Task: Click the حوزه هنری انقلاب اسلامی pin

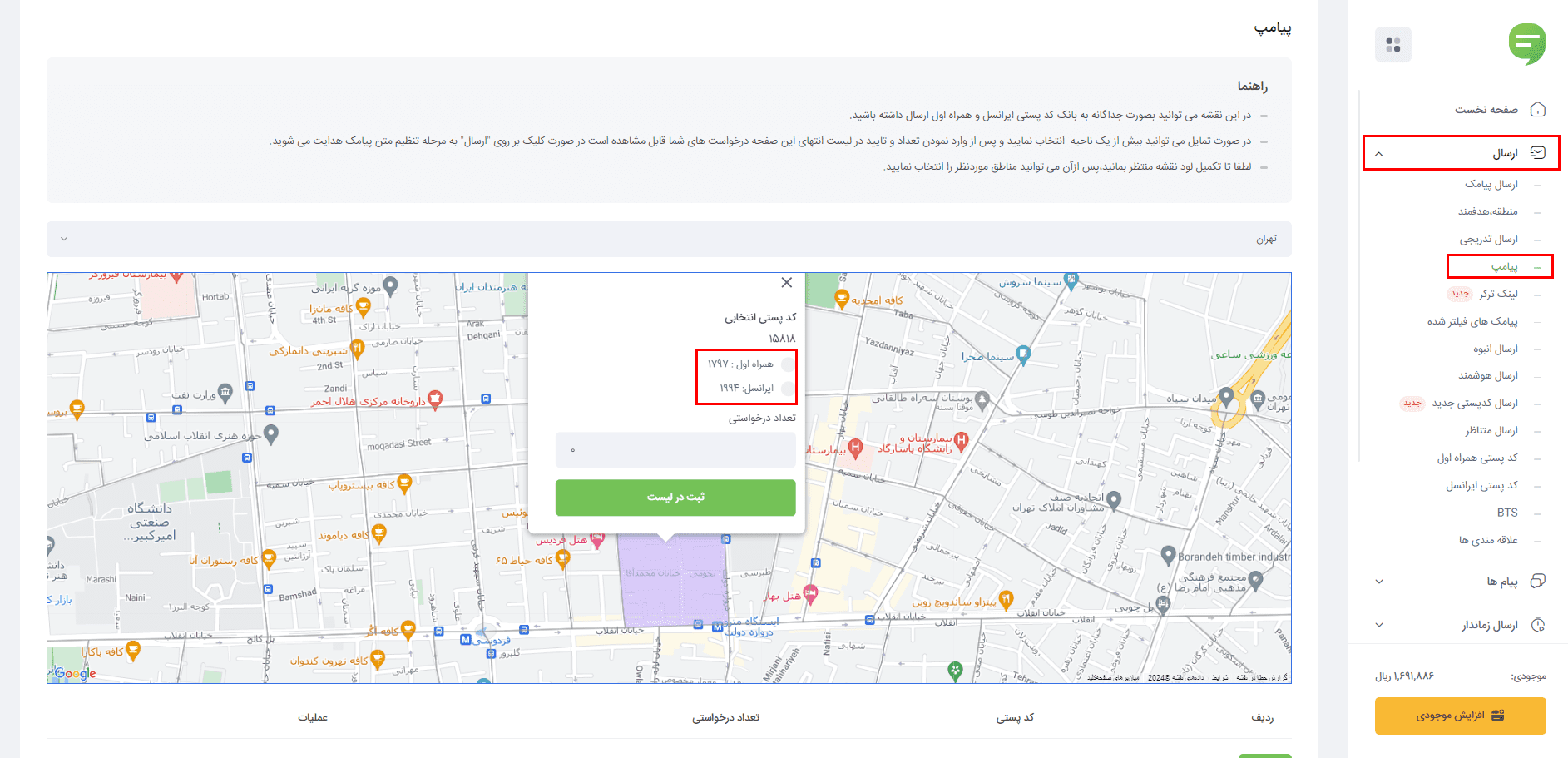Action: 271,433
